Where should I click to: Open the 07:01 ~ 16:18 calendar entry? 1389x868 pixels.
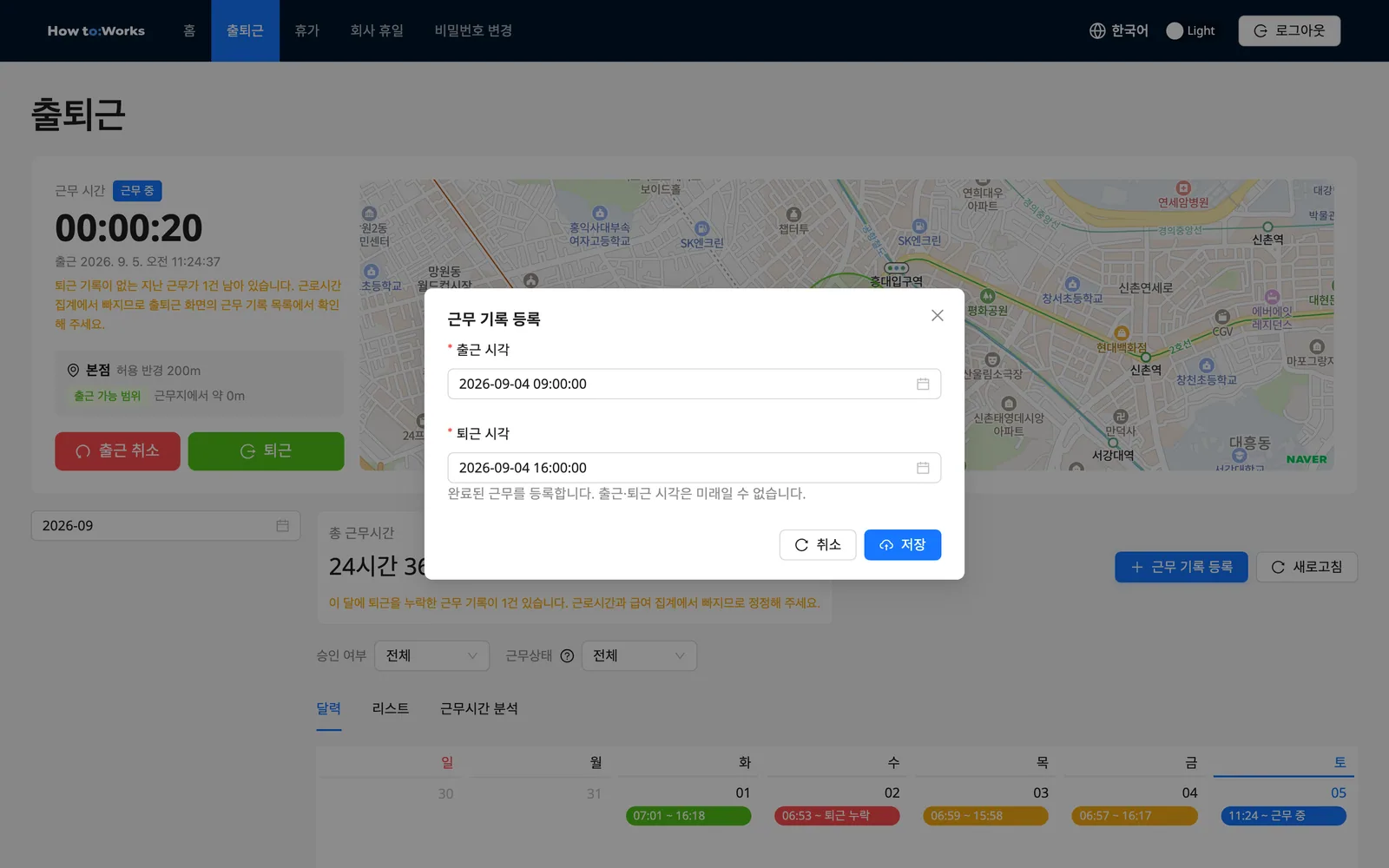(688, 816)
